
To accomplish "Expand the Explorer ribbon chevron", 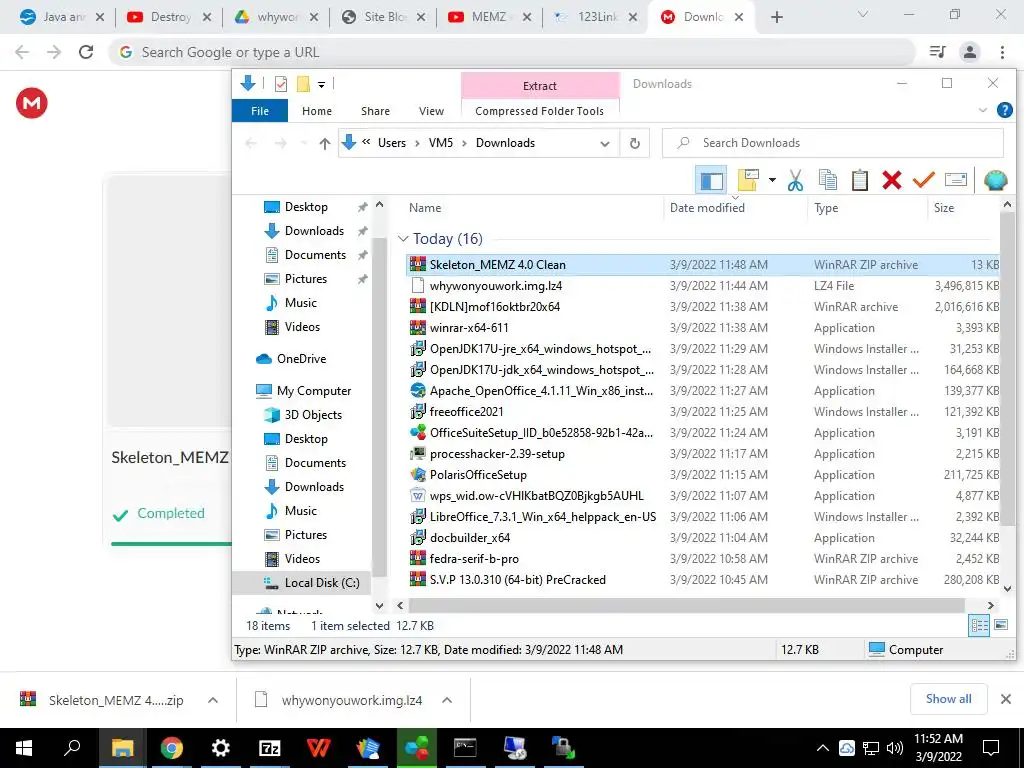I will click(982, 110).
